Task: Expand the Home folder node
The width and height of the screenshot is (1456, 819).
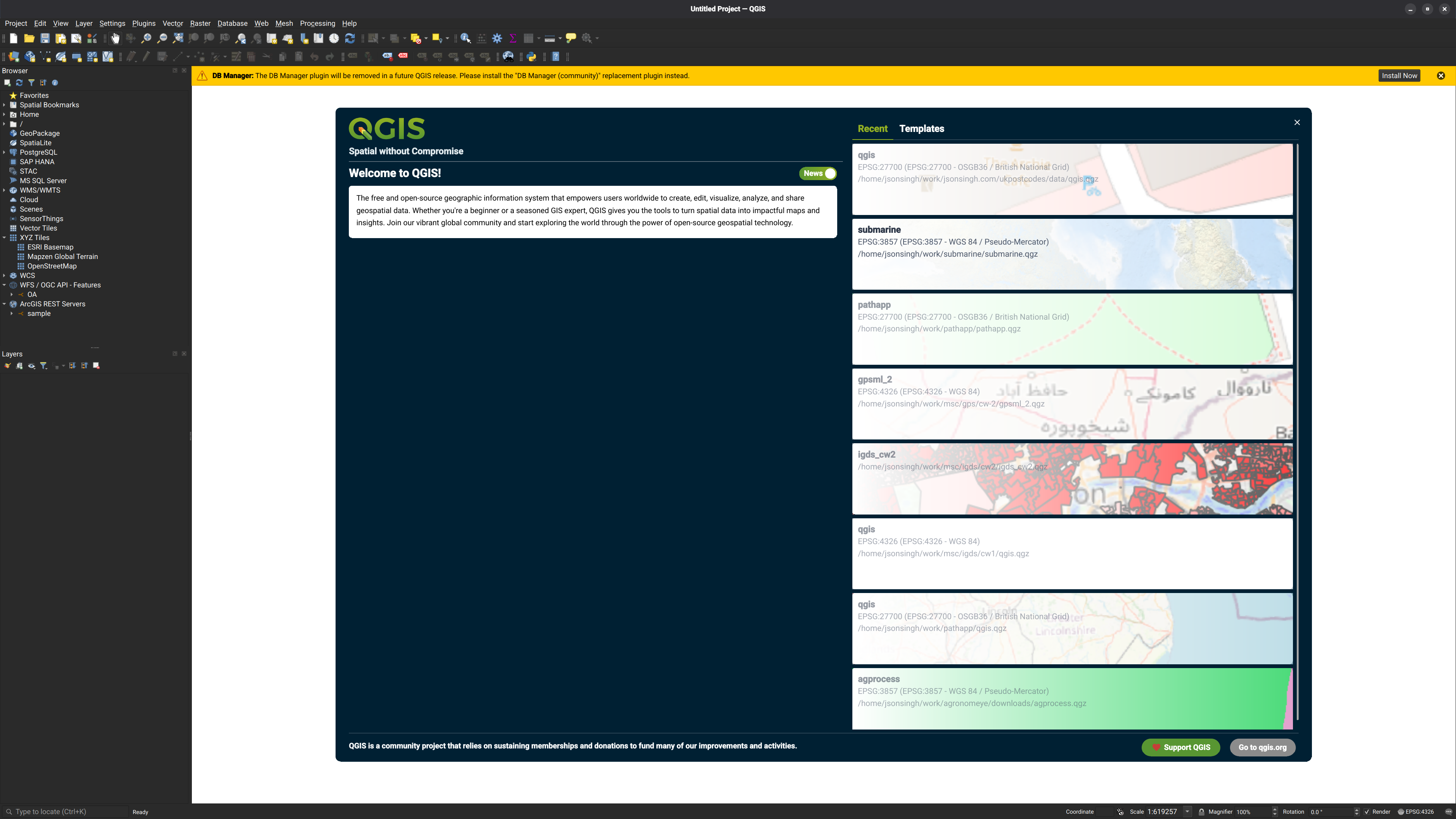Action: click(x=4, y=115)
